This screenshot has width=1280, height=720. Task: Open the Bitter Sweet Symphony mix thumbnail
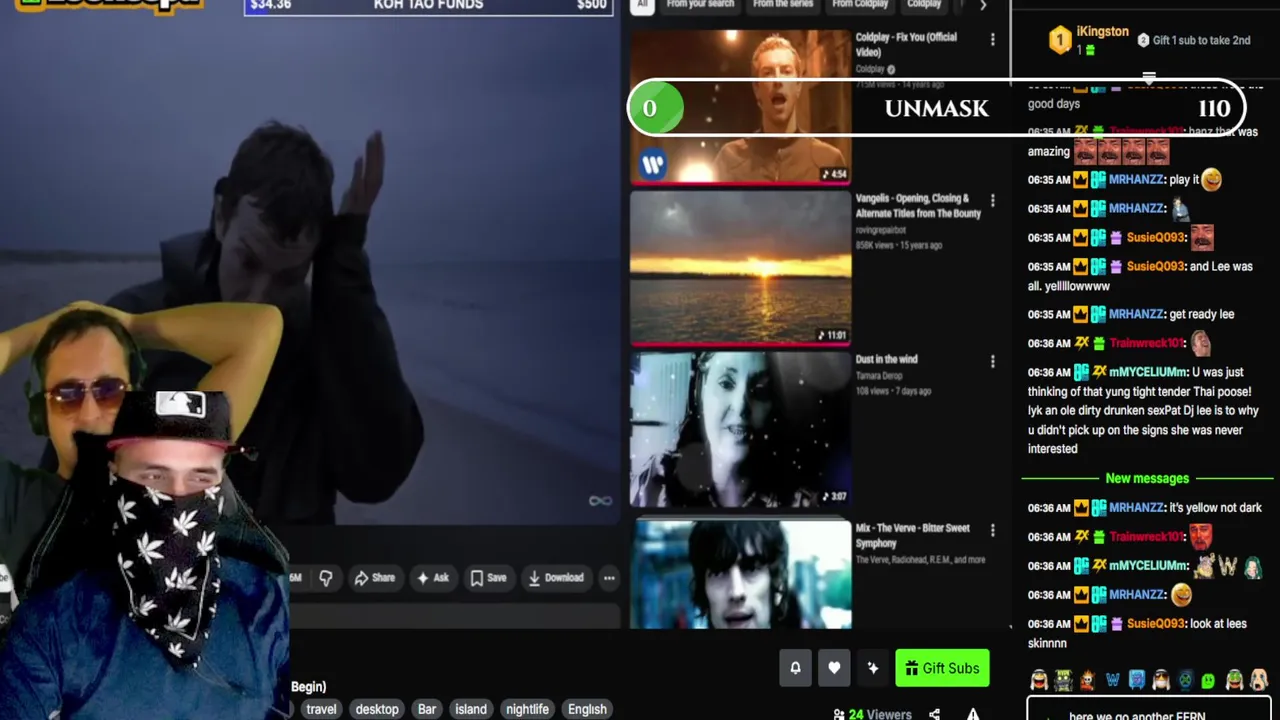[x=740, y=574]
